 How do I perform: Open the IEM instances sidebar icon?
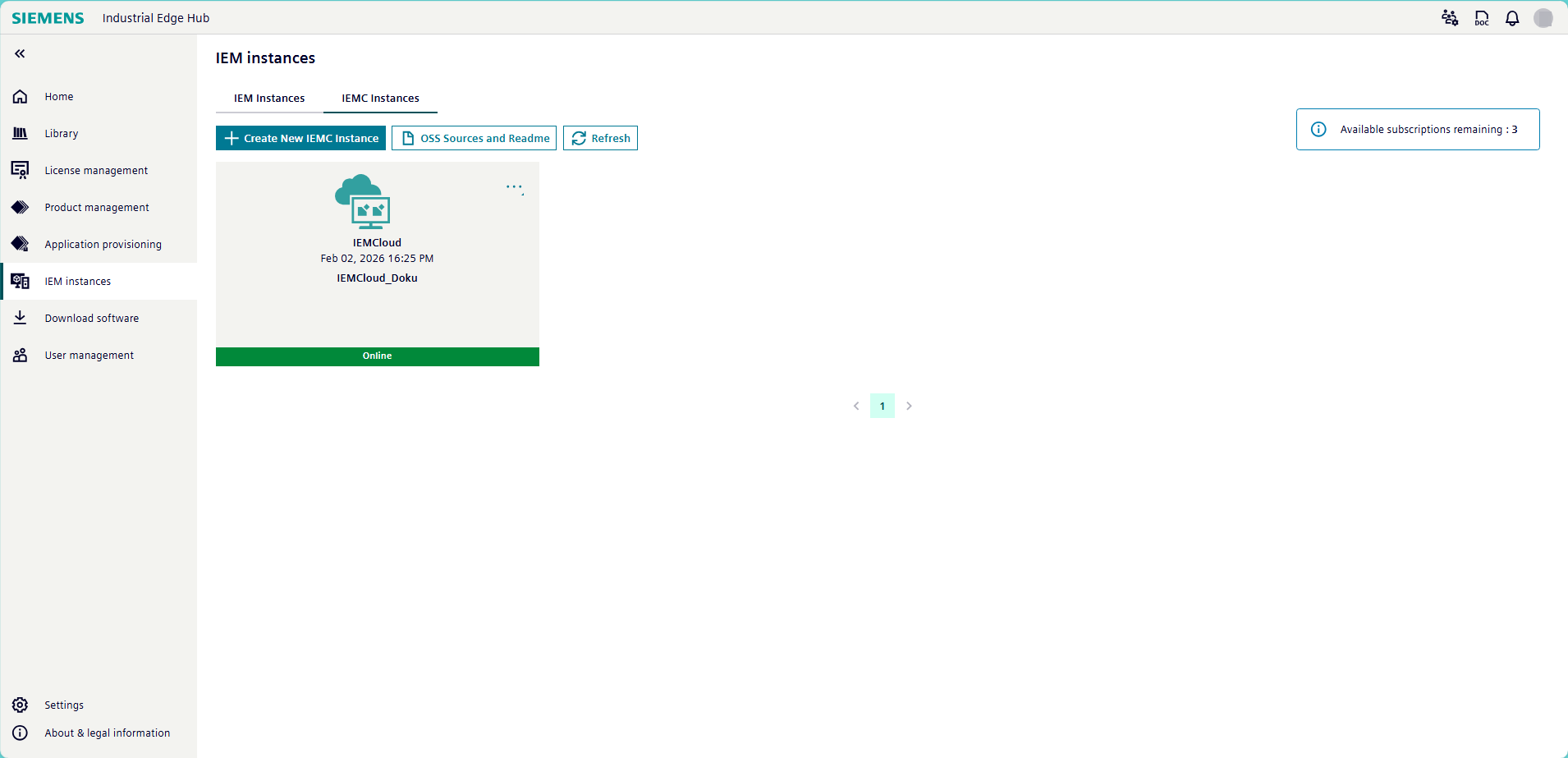(x=20, y=281)
